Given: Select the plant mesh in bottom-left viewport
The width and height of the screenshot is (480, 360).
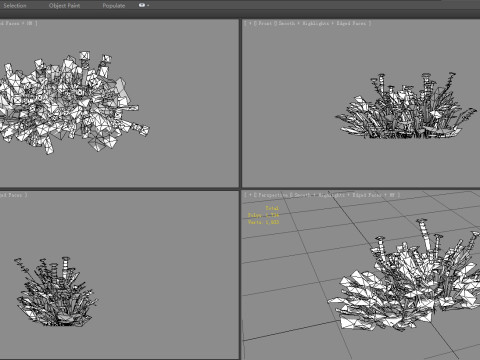Looking at the screenshot, I should pos(57,293).
